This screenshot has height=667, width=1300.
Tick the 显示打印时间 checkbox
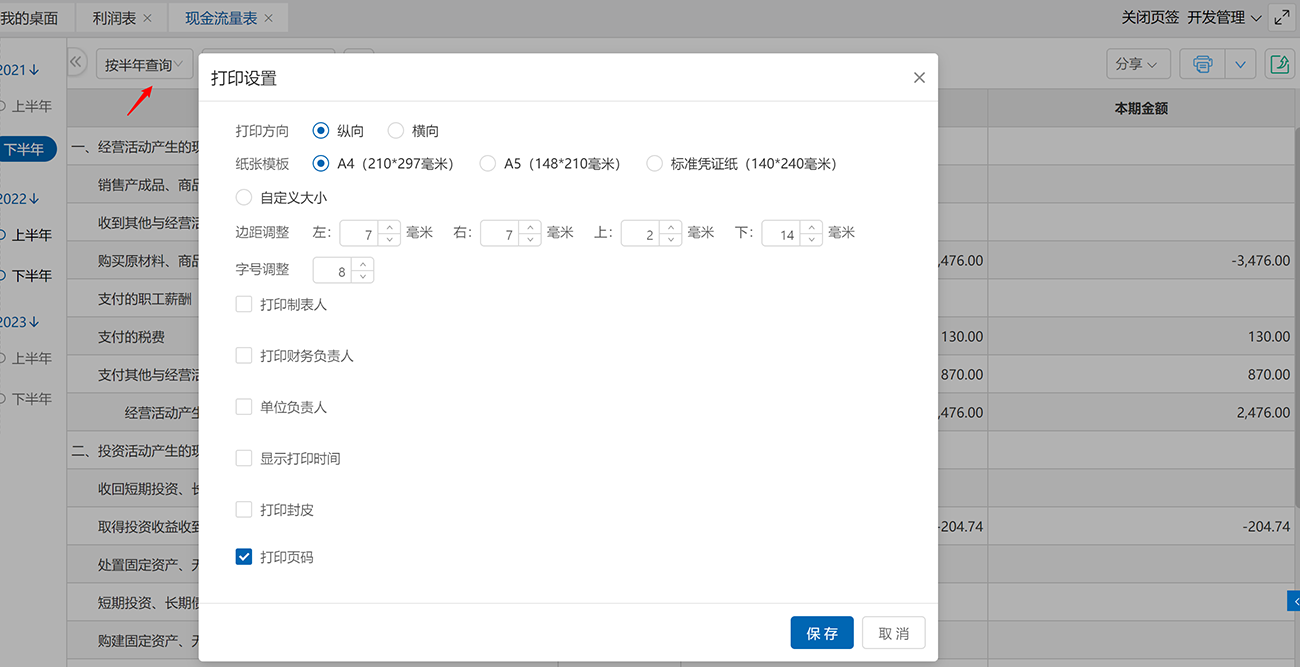[244, 458]
